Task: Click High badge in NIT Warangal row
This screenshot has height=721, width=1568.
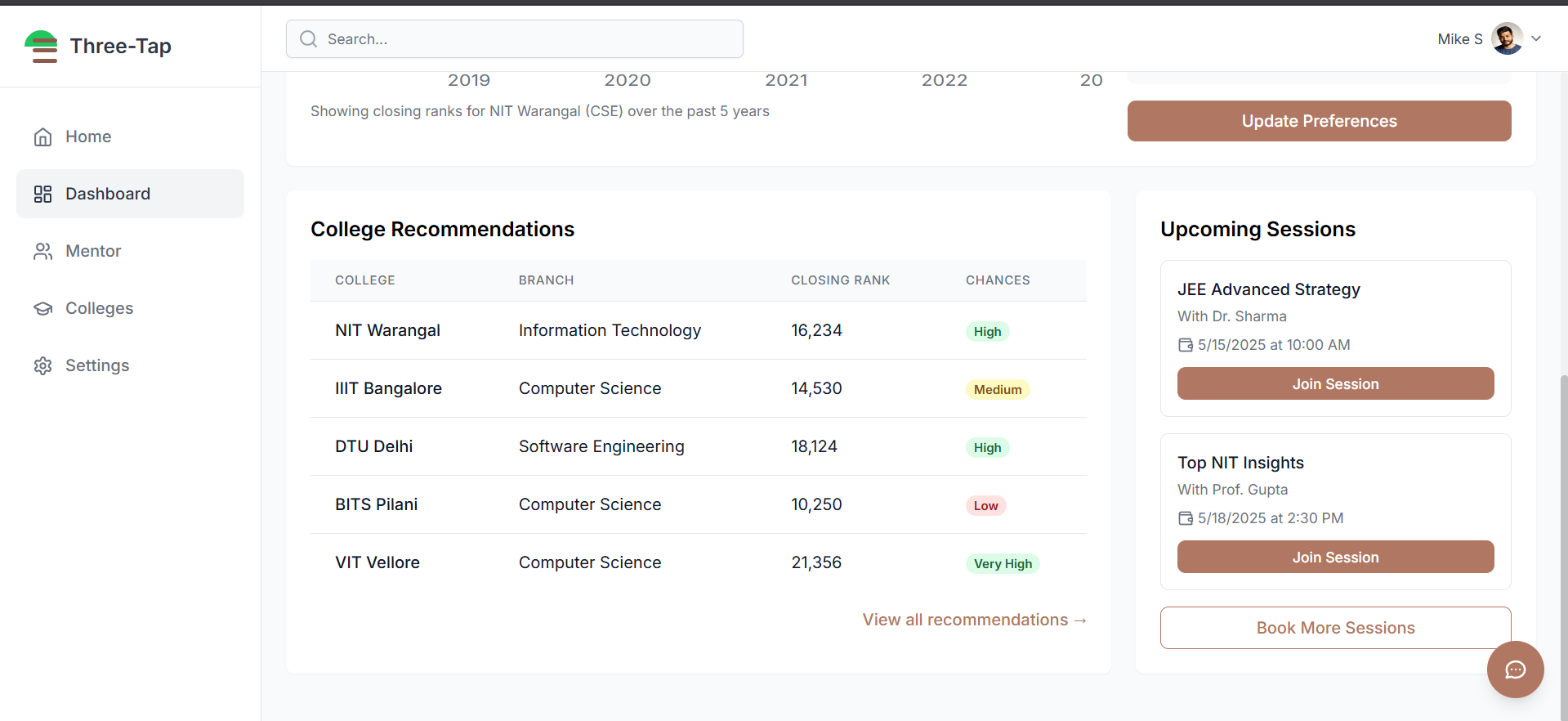Action: (987, 331)
